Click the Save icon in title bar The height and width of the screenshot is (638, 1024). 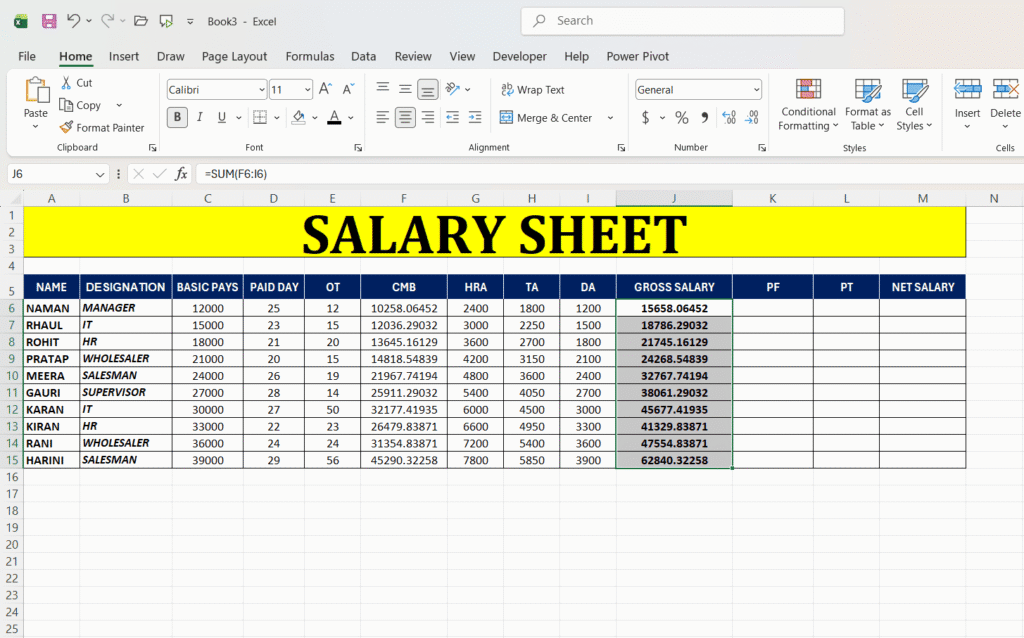point(49,21)
